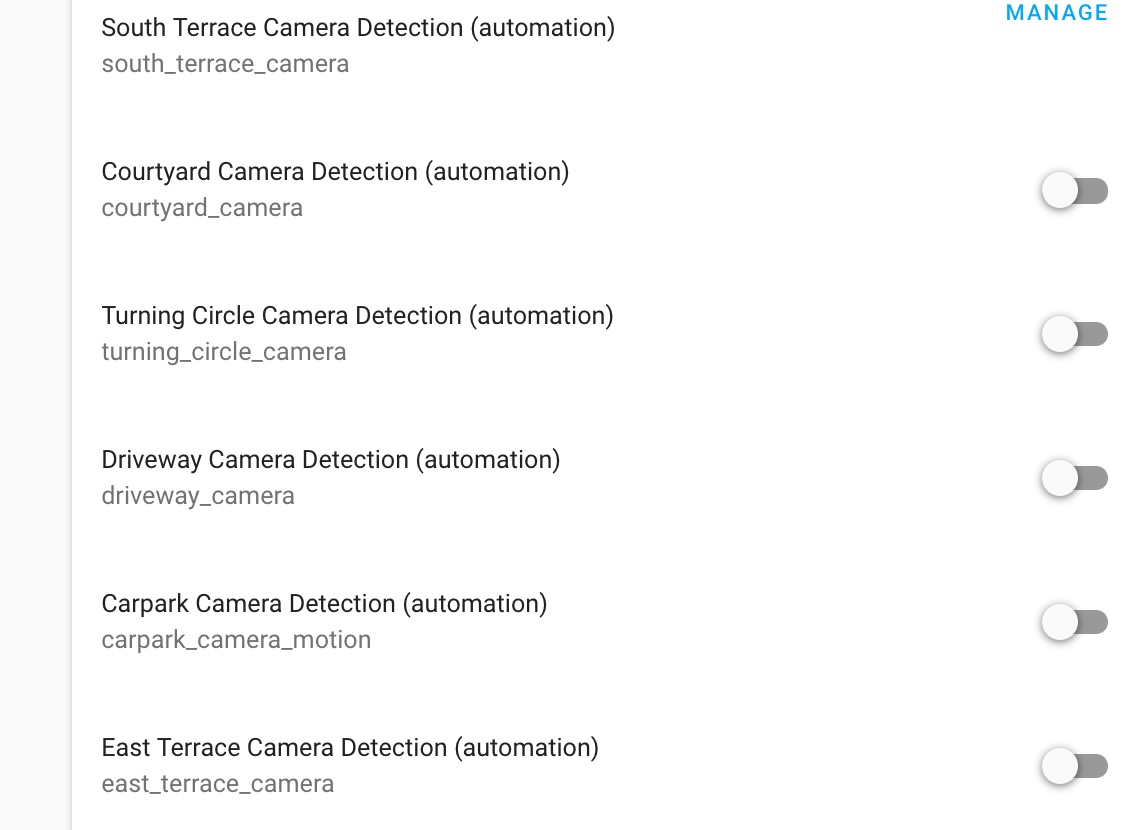Click the east_terrace_camera entity ID
Screen dimensions: 1144x830
click(x=218, y=783)
